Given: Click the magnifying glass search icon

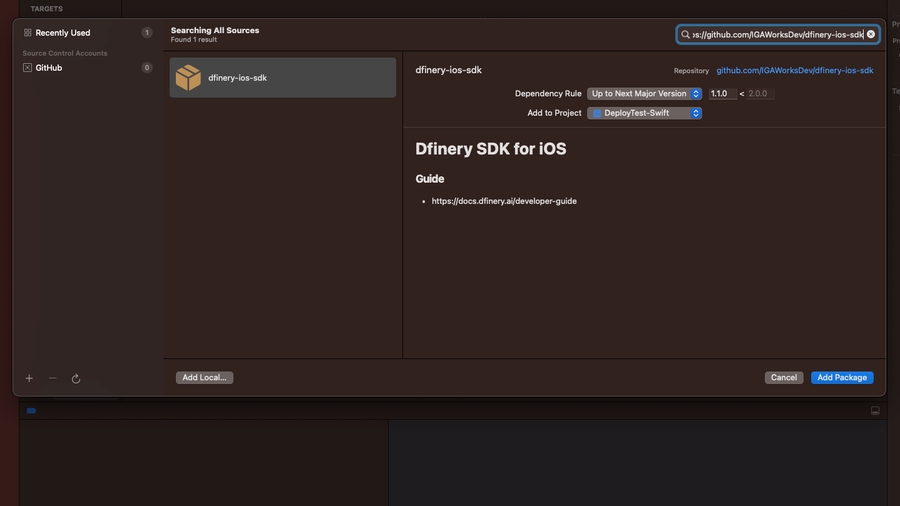Looking at the screenshot, I should [685, 34].
